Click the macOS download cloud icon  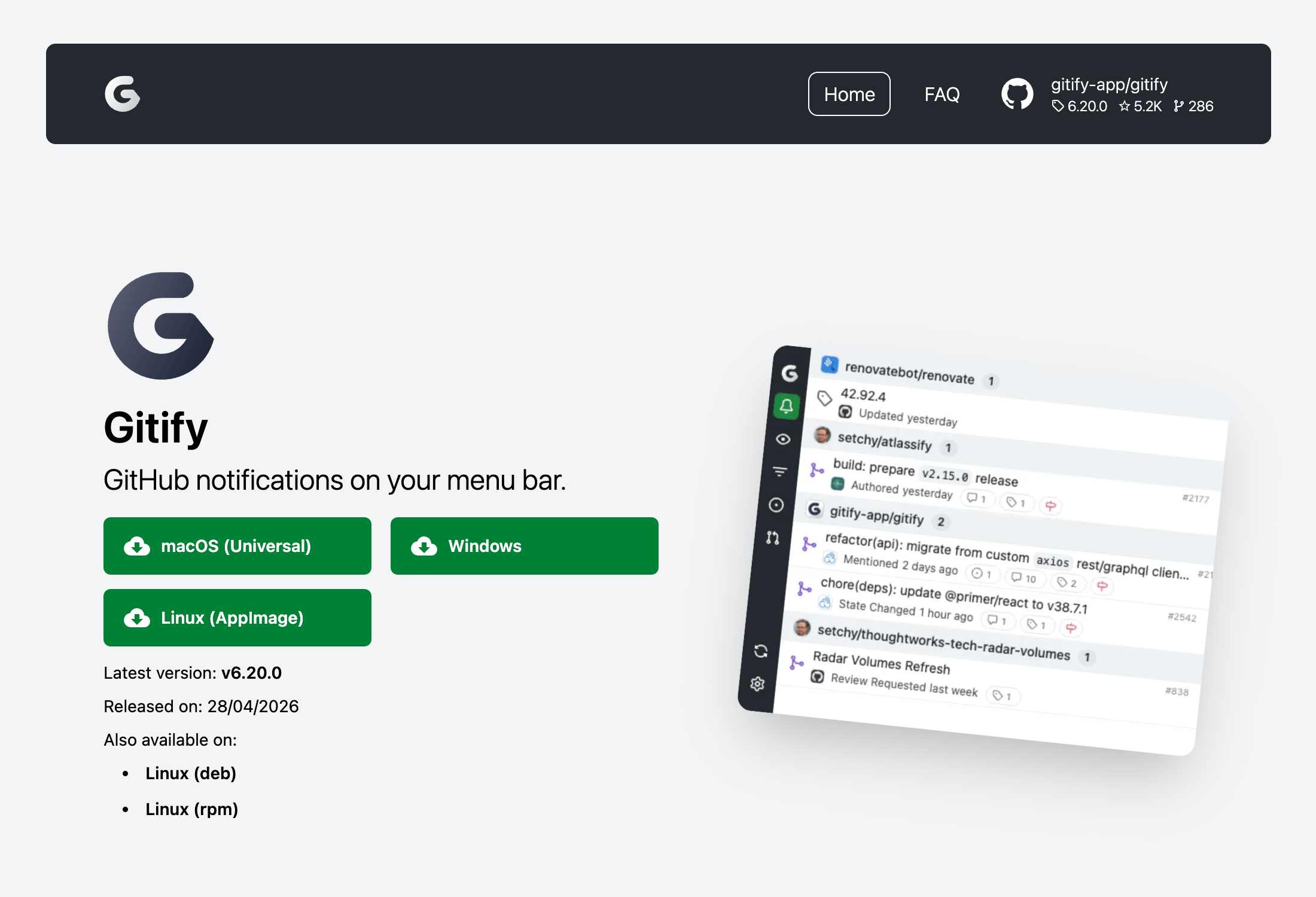[137, 546]
